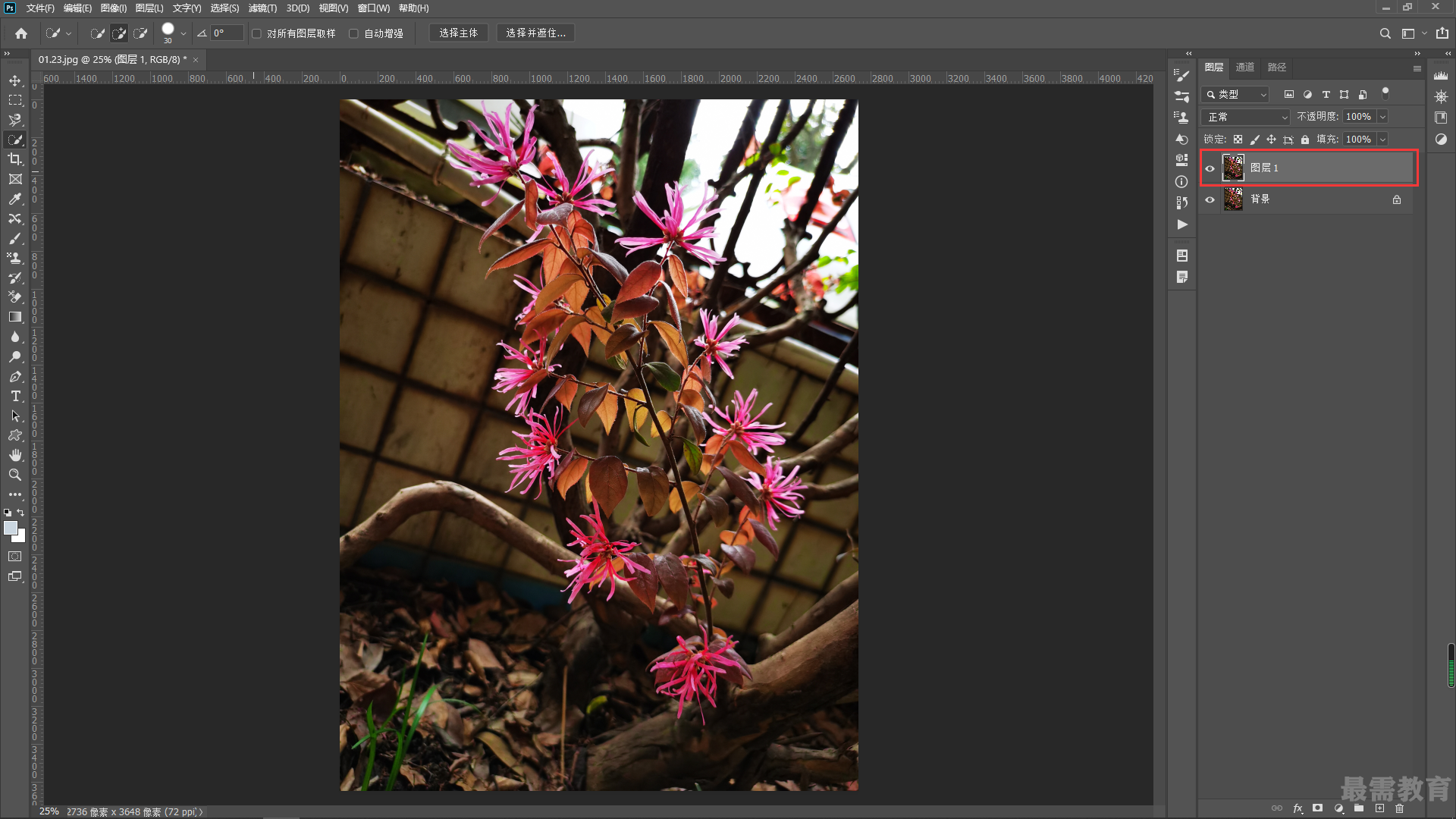Screen dimensions: 1456x819
Task: Select the Dodge tool
Action: click(15, 356)
